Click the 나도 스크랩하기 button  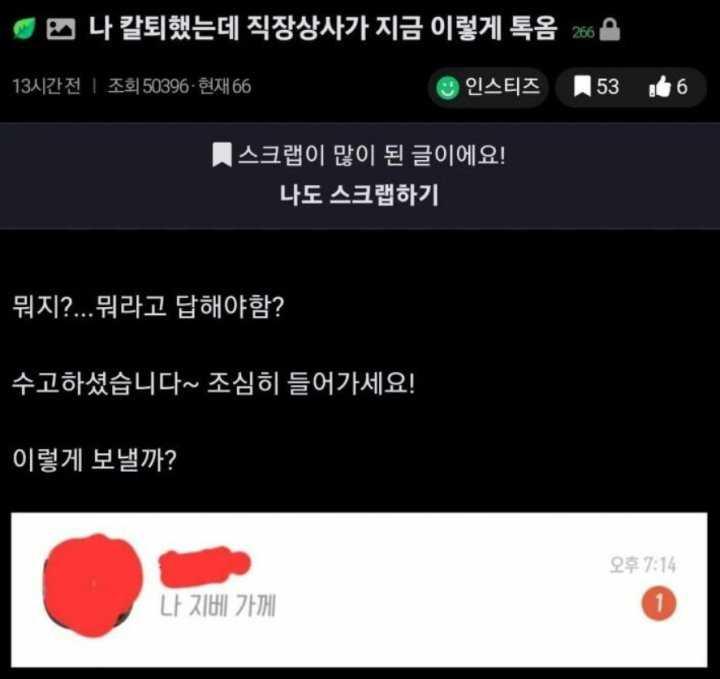[x=360, y=195]
